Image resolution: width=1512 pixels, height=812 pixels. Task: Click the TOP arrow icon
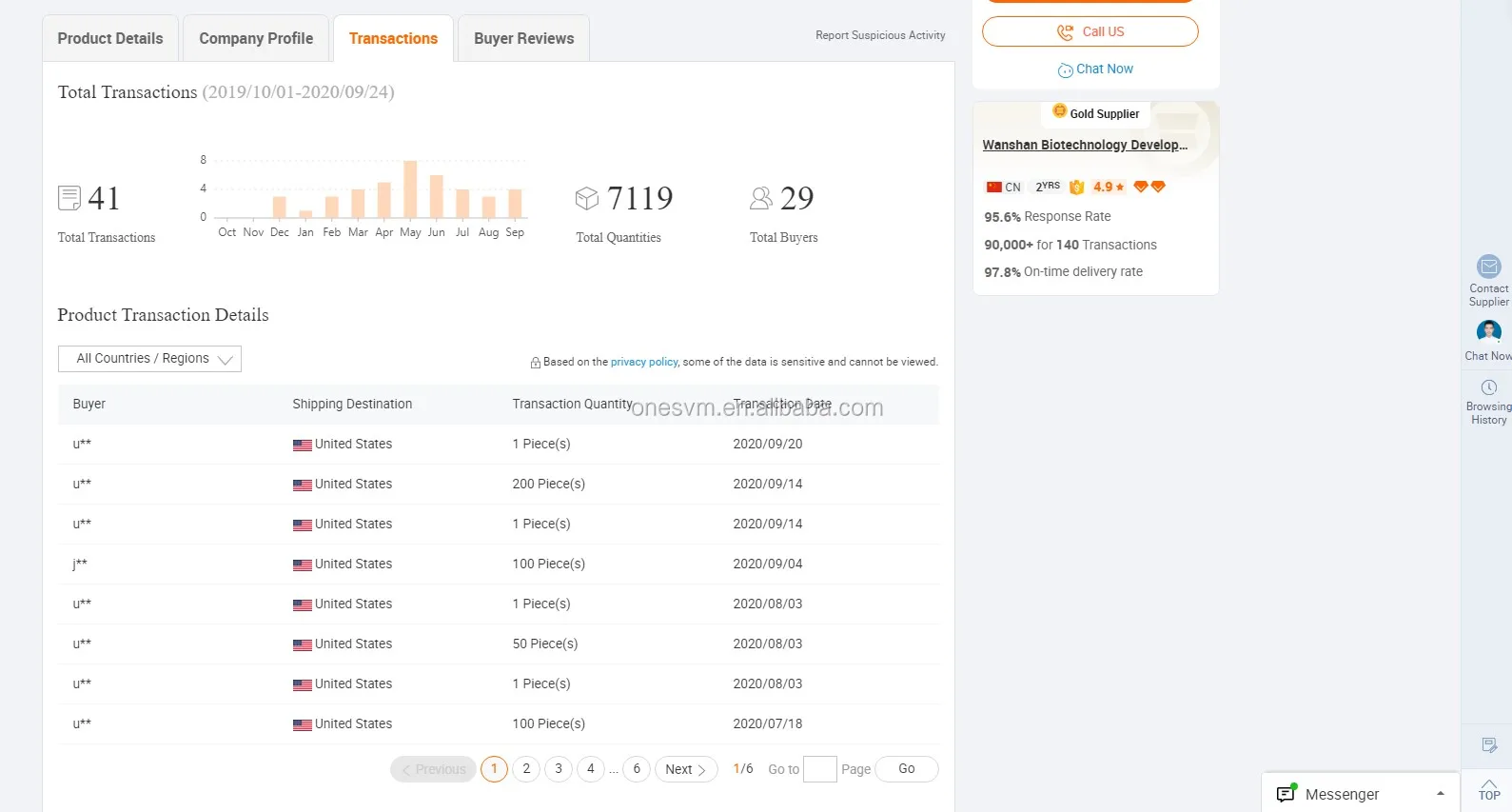pyautogui.click(x=1489, y=789)
